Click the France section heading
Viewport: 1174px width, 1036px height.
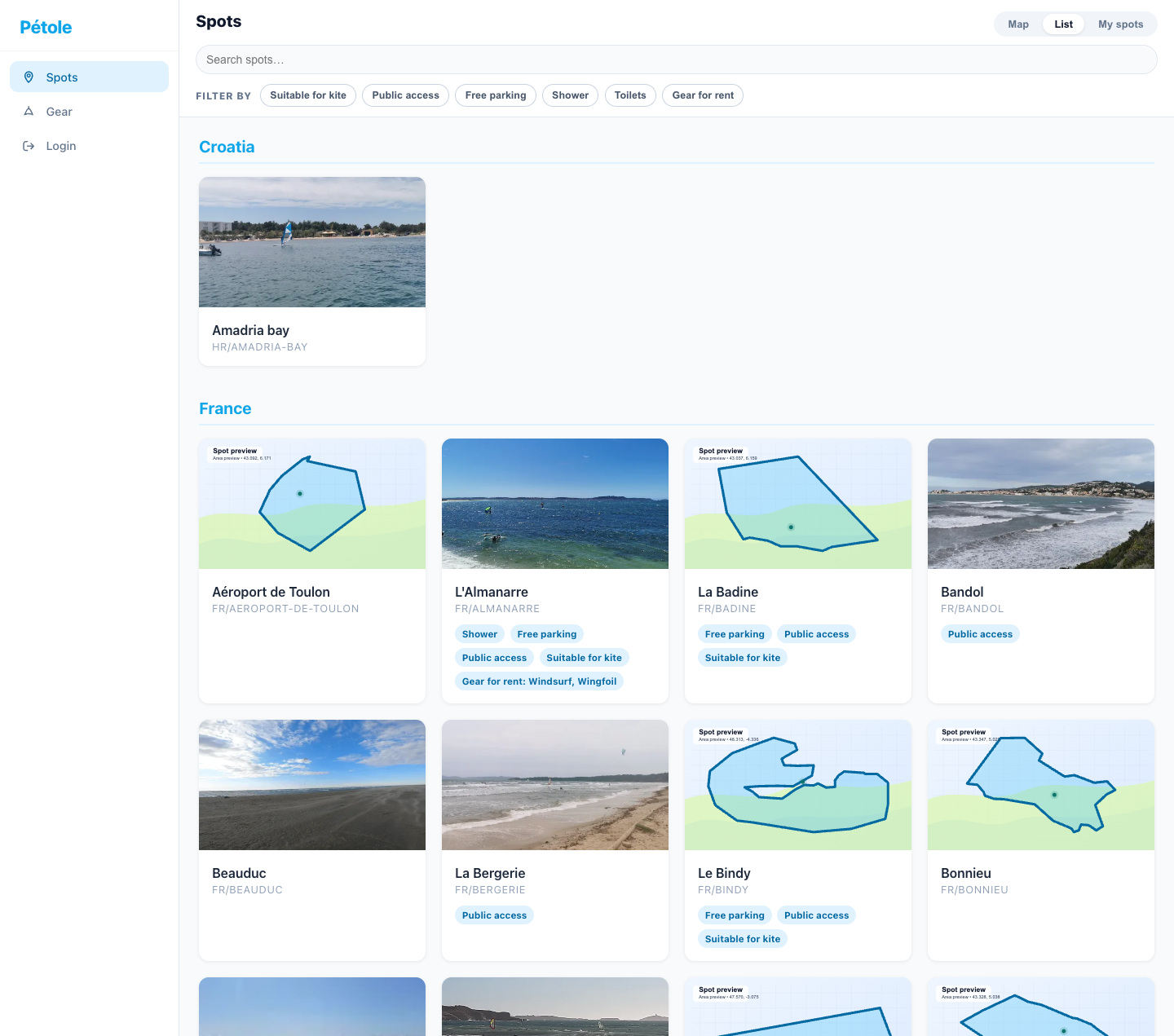(x=225, y=408)
